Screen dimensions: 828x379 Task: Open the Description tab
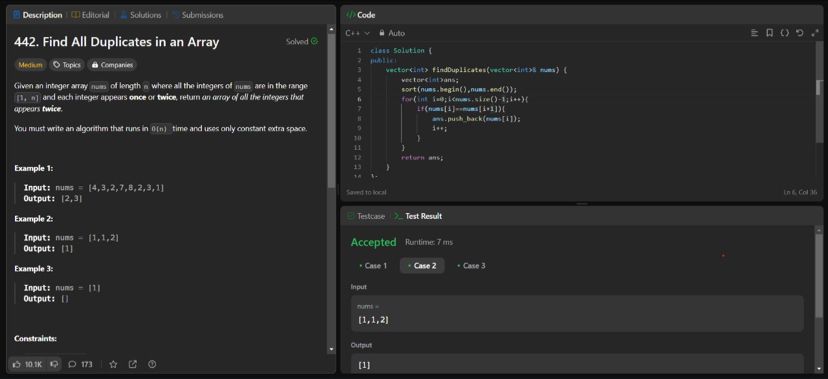[37, 15]
